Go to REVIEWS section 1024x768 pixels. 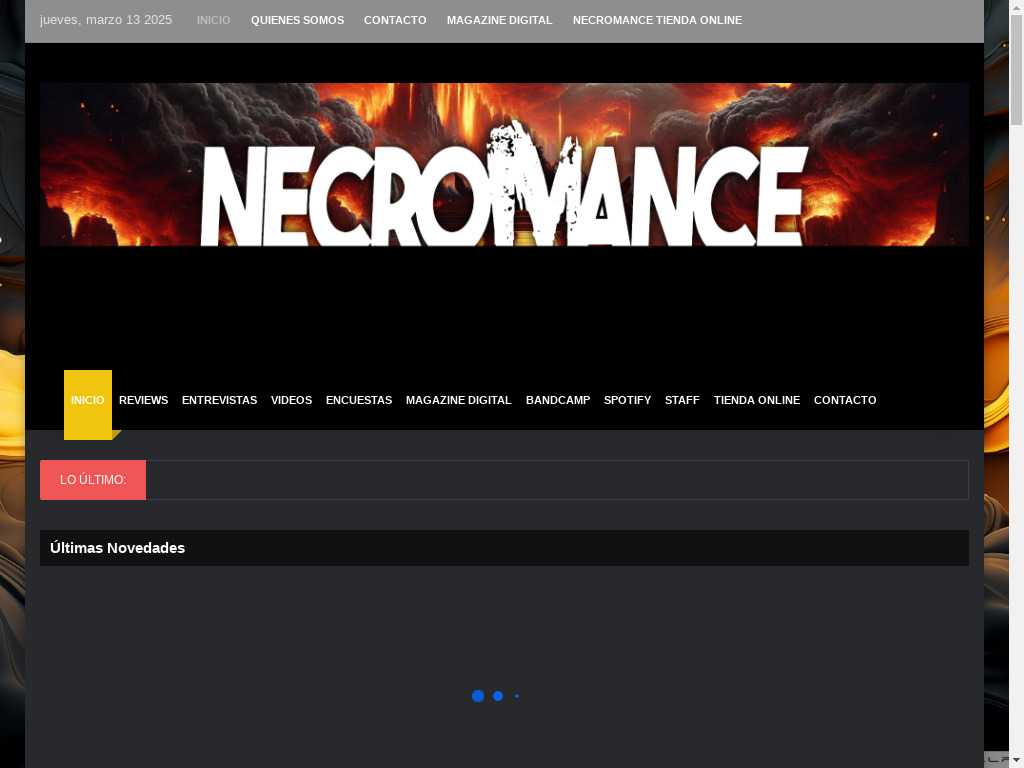click(x=144, y=400)
